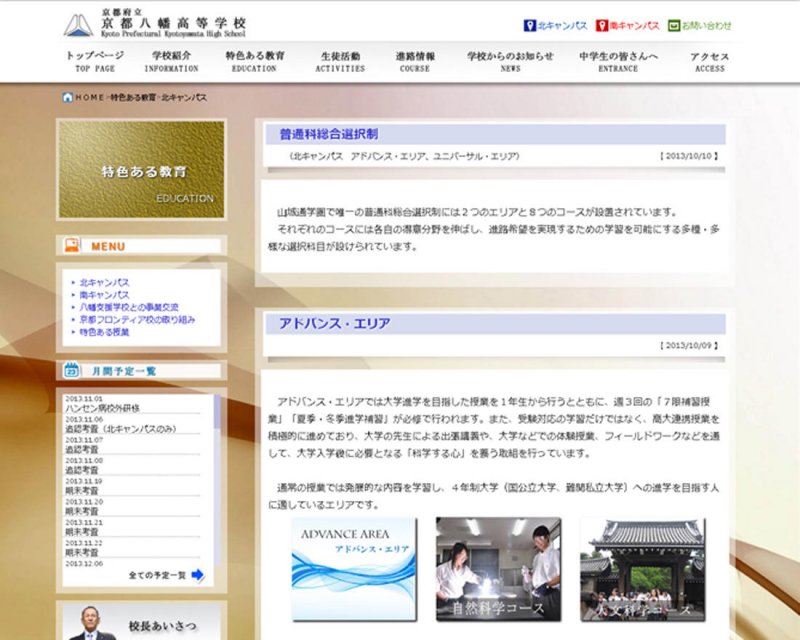Go to the 進路情報 COURSE menu
Screen dimensions: 800x640
(x=415, y=61)
